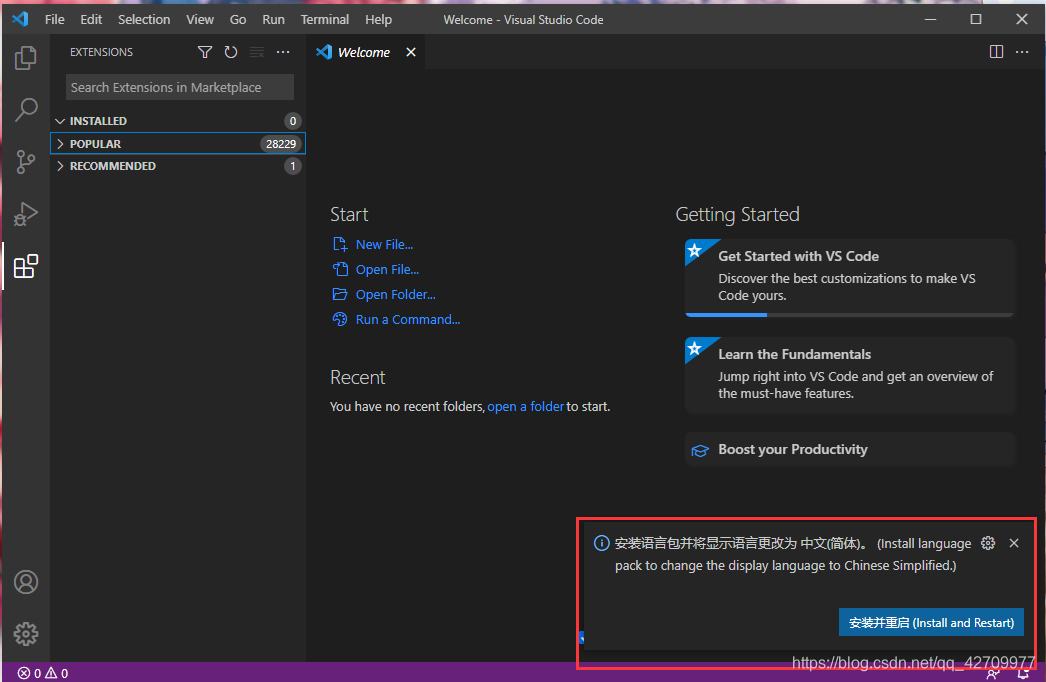Open Learn the Fundamentals card
1046x682 pixels.
point(849,375)
